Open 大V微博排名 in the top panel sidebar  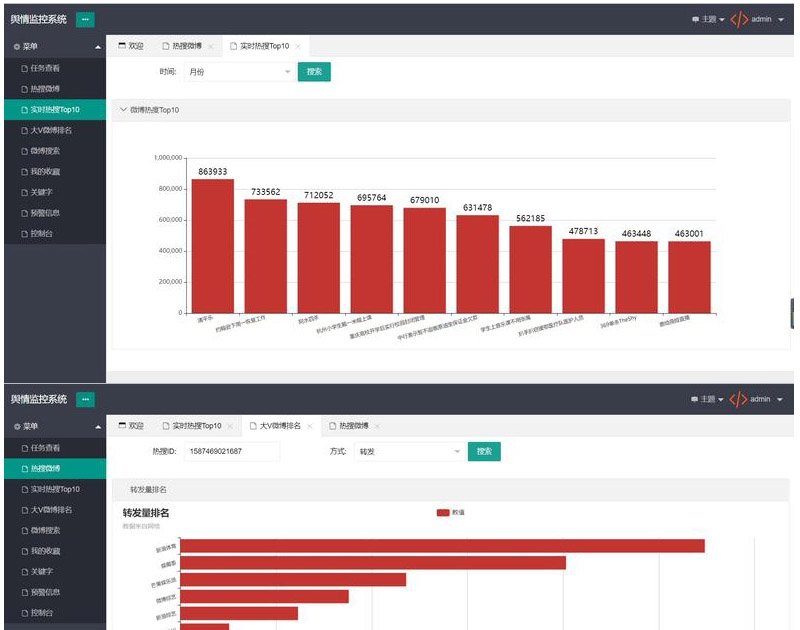click(x=55, y=130)
